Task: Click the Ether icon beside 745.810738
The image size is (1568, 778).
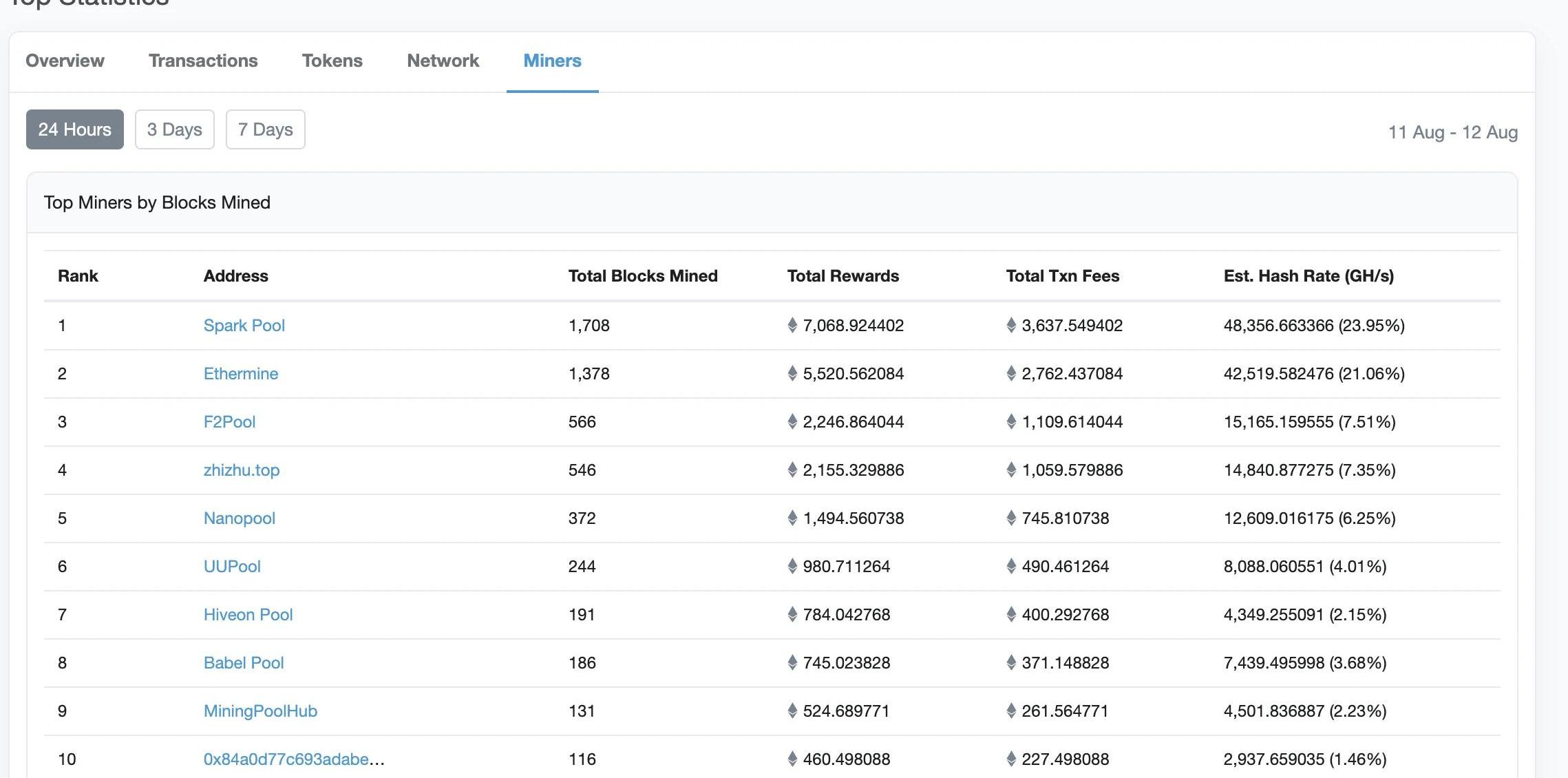Action: [1011, 518]
